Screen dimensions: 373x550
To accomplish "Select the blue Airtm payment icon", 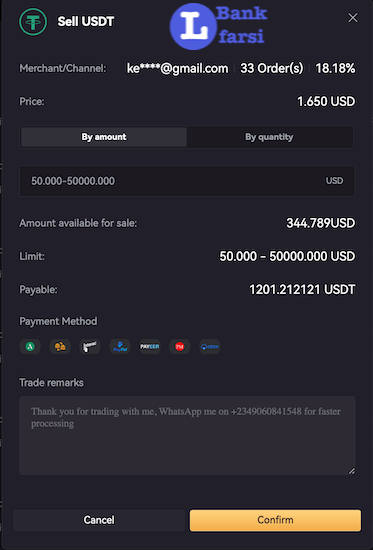I will (x=209, y=347).
